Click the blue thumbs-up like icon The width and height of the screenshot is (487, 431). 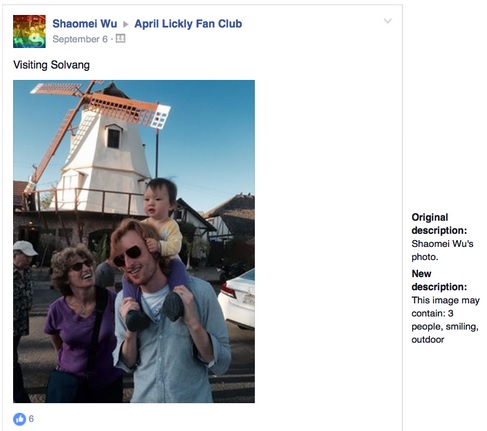pyautogui.click(x=20, y=419)
